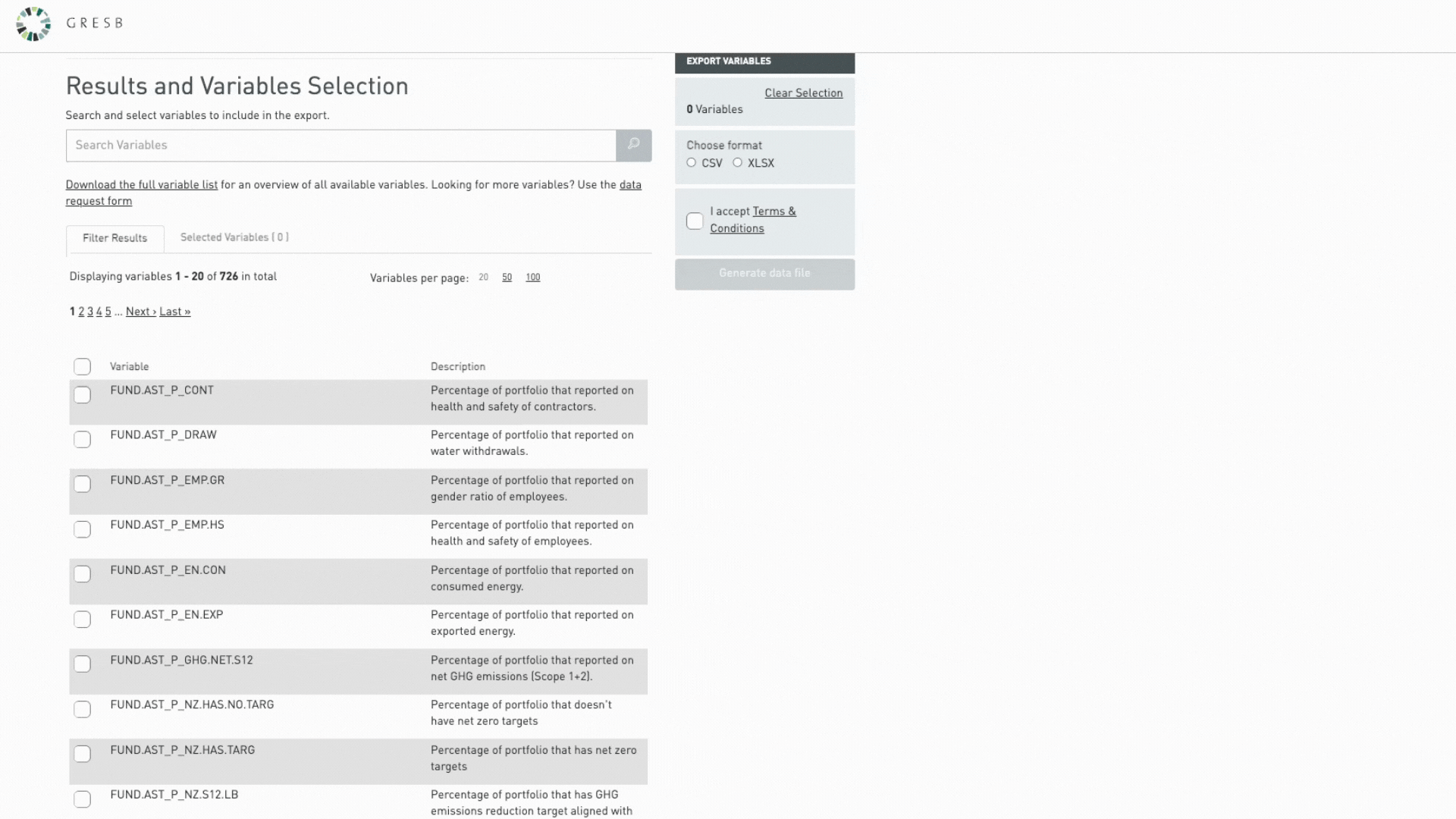This screenshot has width=1456, height=819.
Task: Switch to the Selected Variables tab
Action: pyautogui.click(x=234, y=237)
